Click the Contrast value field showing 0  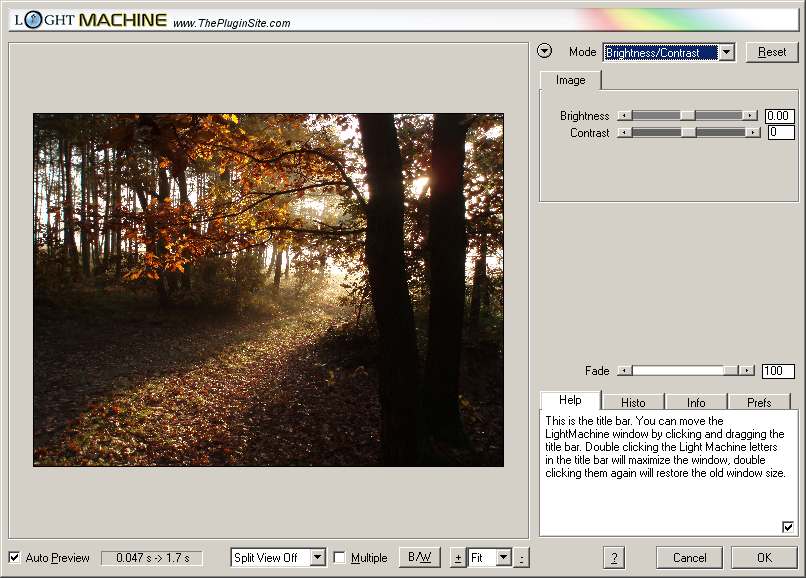[781, 133]
